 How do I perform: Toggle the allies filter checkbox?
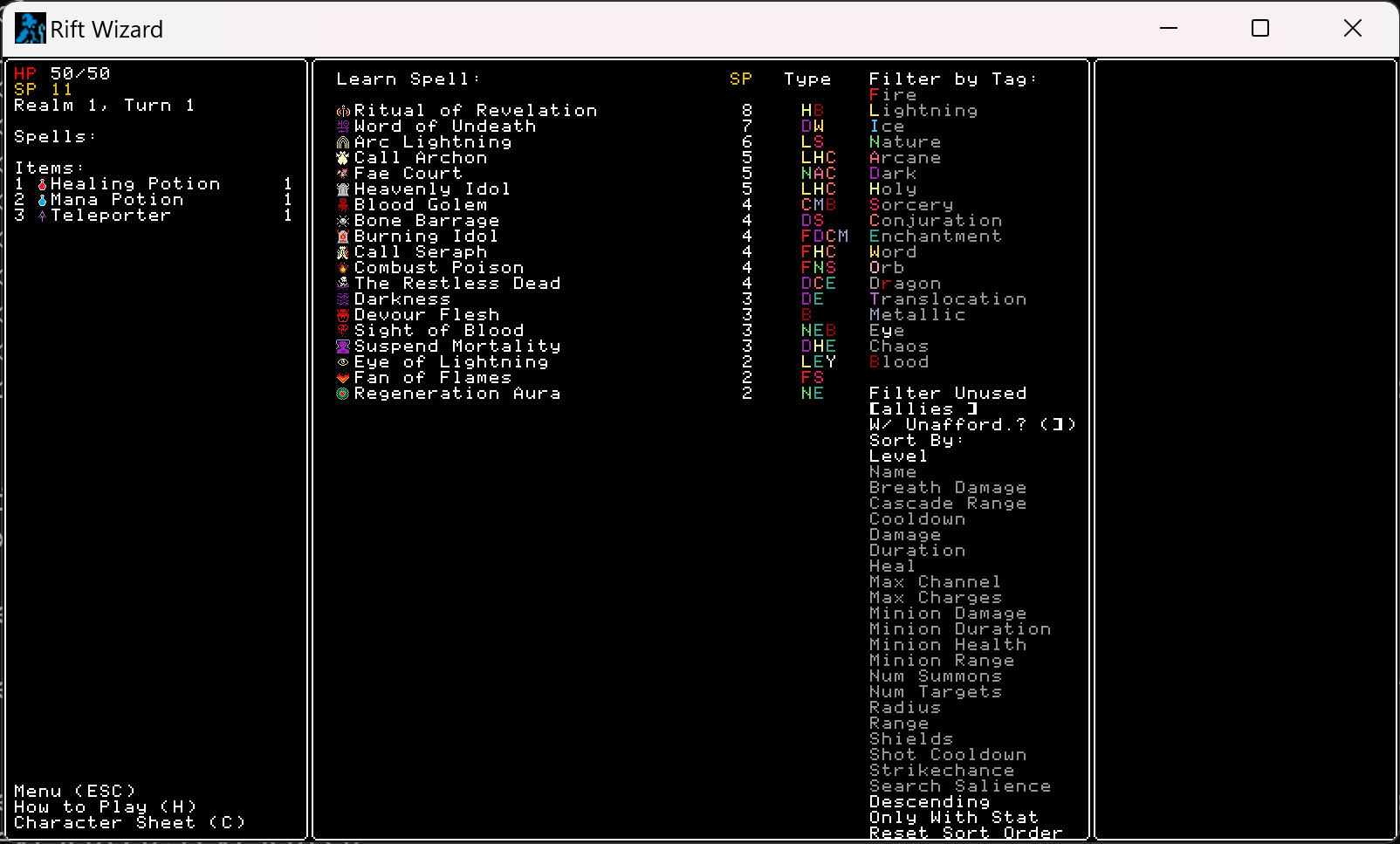click(923, 409)
